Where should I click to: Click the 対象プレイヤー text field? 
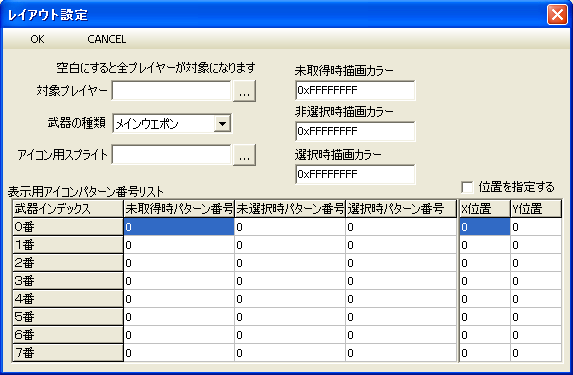point(171,91)
